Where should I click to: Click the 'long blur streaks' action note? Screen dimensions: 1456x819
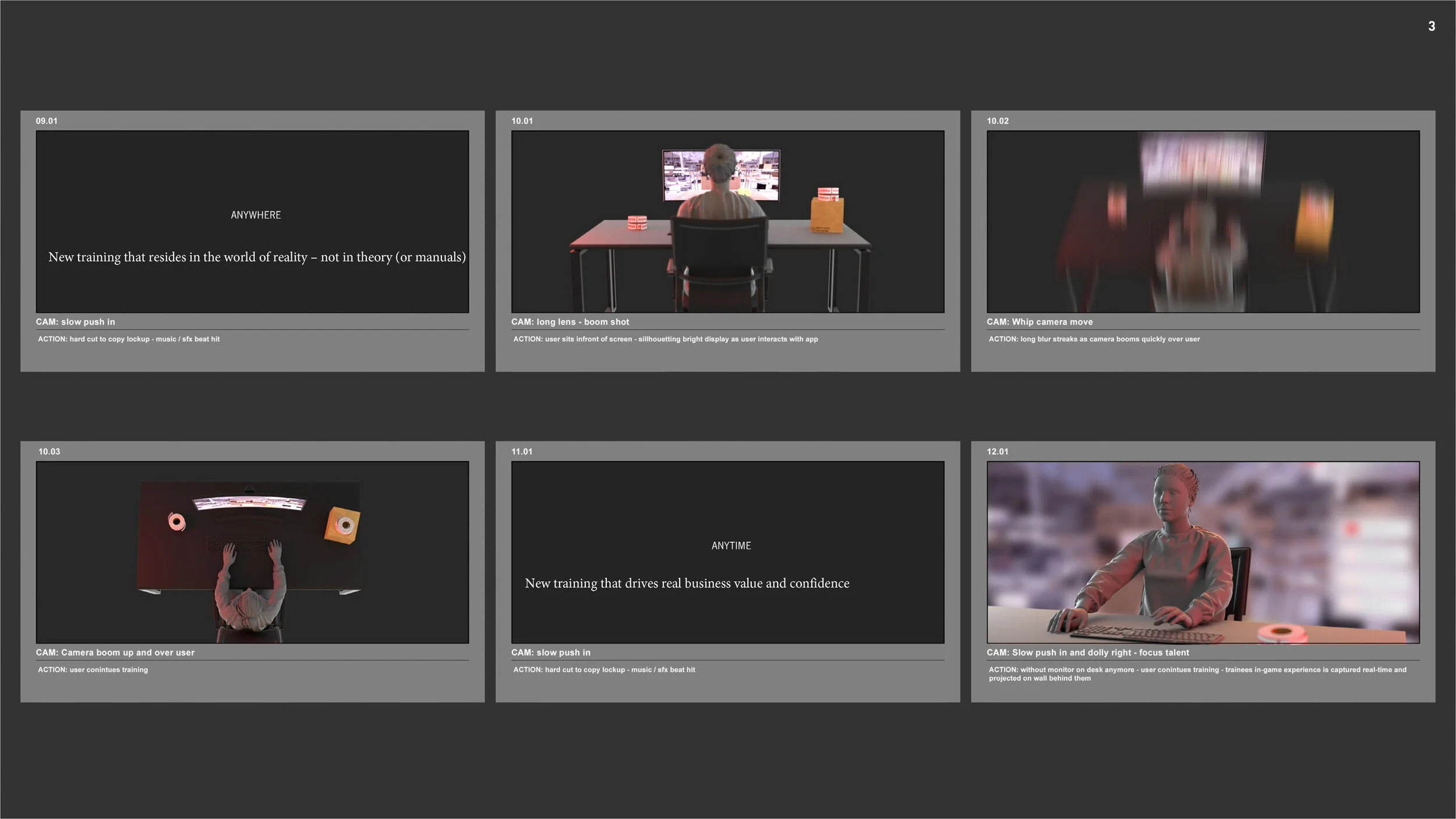pos(1094,339)
